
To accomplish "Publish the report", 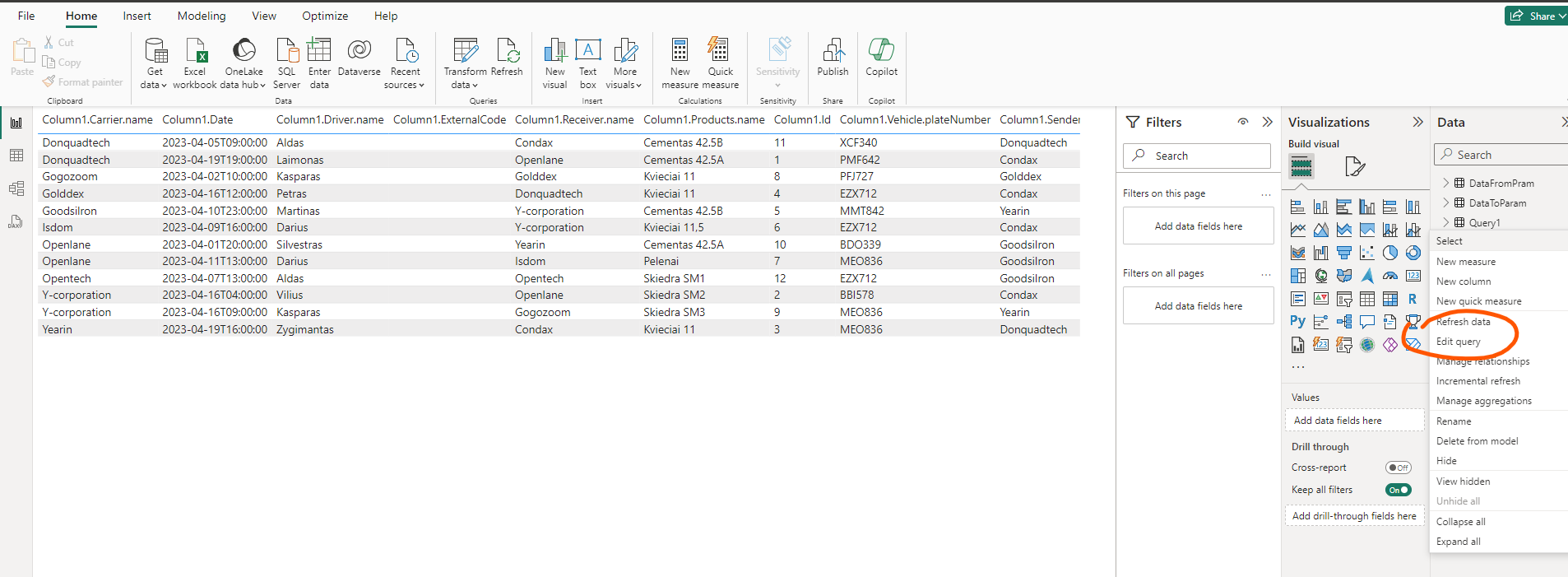I will pos(833,58).
